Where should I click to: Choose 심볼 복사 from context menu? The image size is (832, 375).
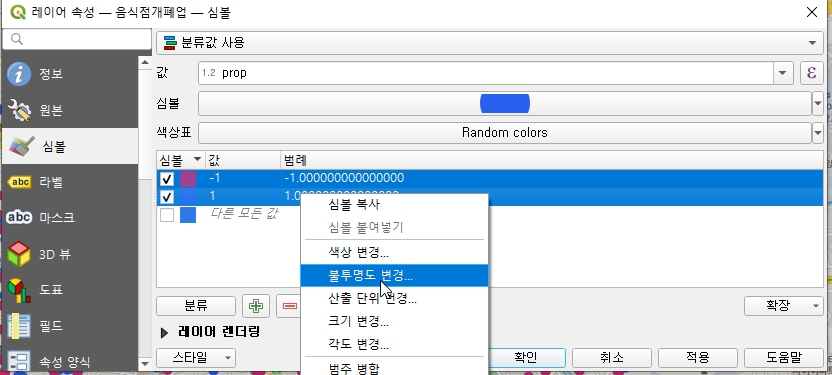(394, 204)
